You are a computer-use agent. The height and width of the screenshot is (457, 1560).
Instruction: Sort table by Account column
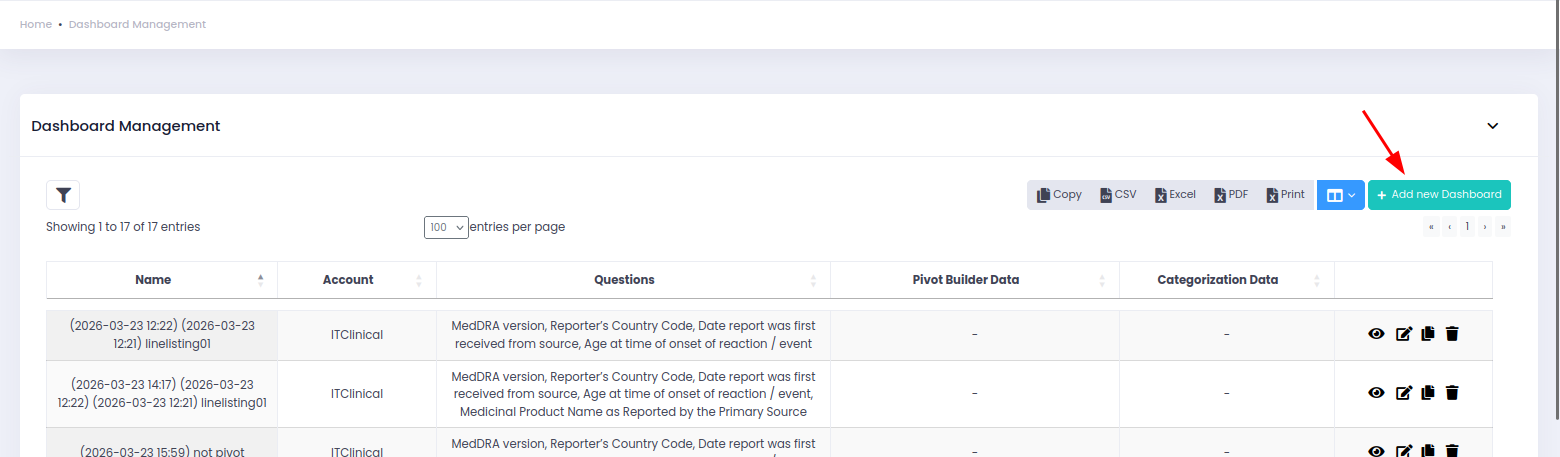348,280
